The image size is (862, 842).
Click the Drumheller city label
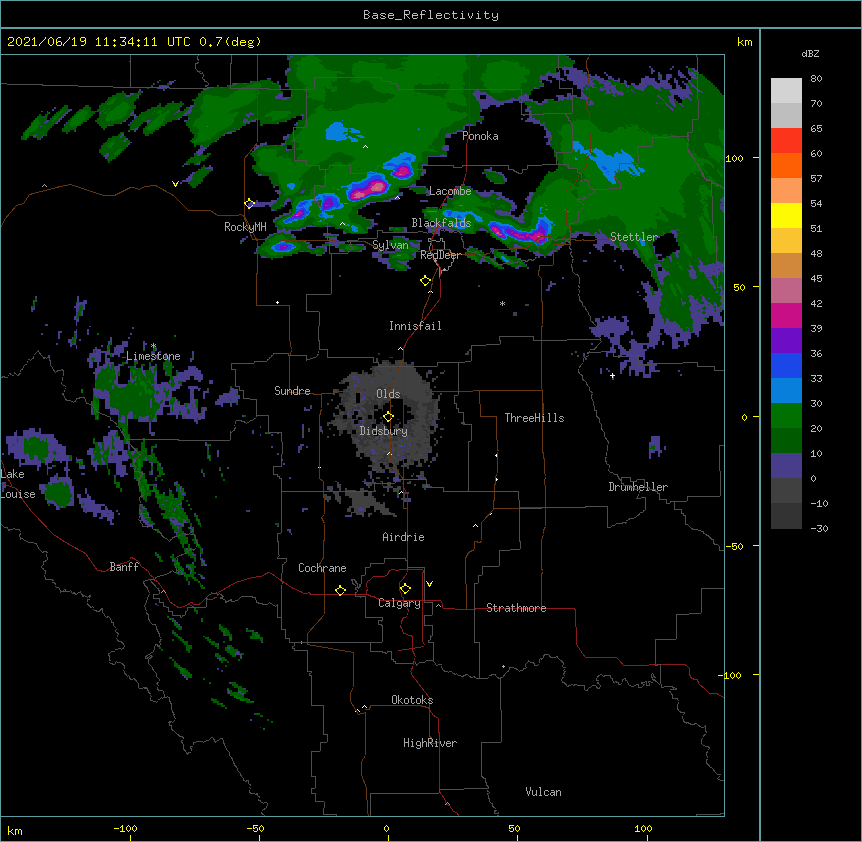638,487
